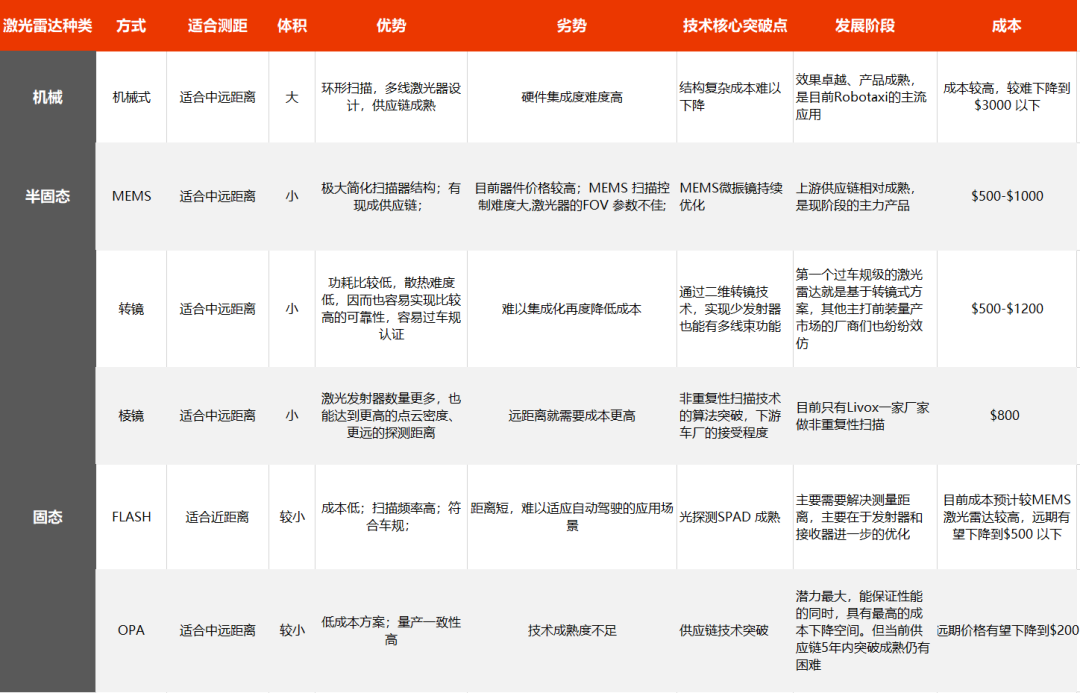The image size is (1080, 693).
Task: Select 极大简化扫描器结构 advantage cell
Action: (391, 196)
